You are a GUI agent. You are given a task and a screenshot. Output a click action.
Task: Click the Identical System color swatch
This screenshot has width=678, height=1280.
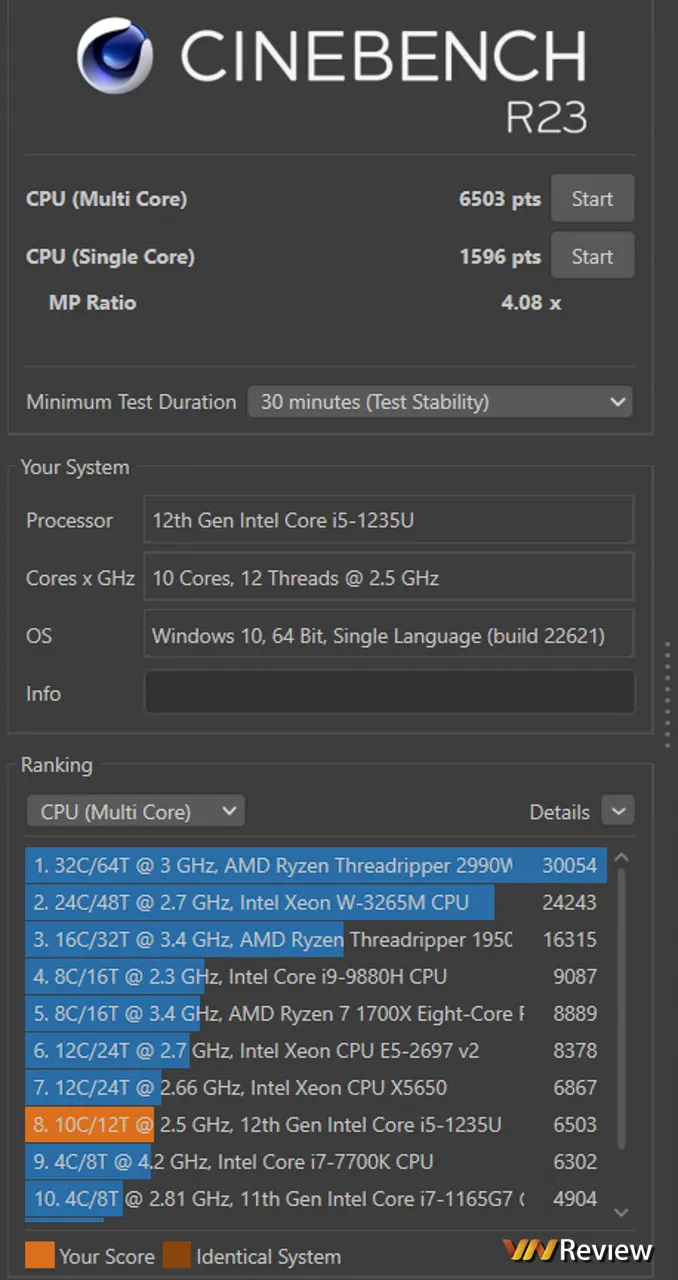tap(176, 1256)
